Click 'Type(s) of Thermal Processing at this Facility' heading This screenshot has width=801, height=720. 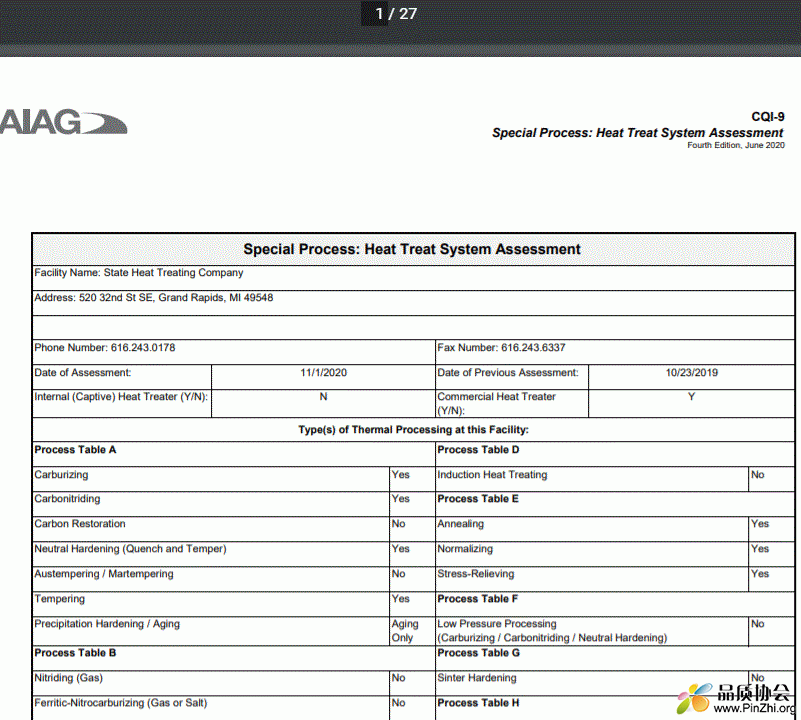coord(413,430)
